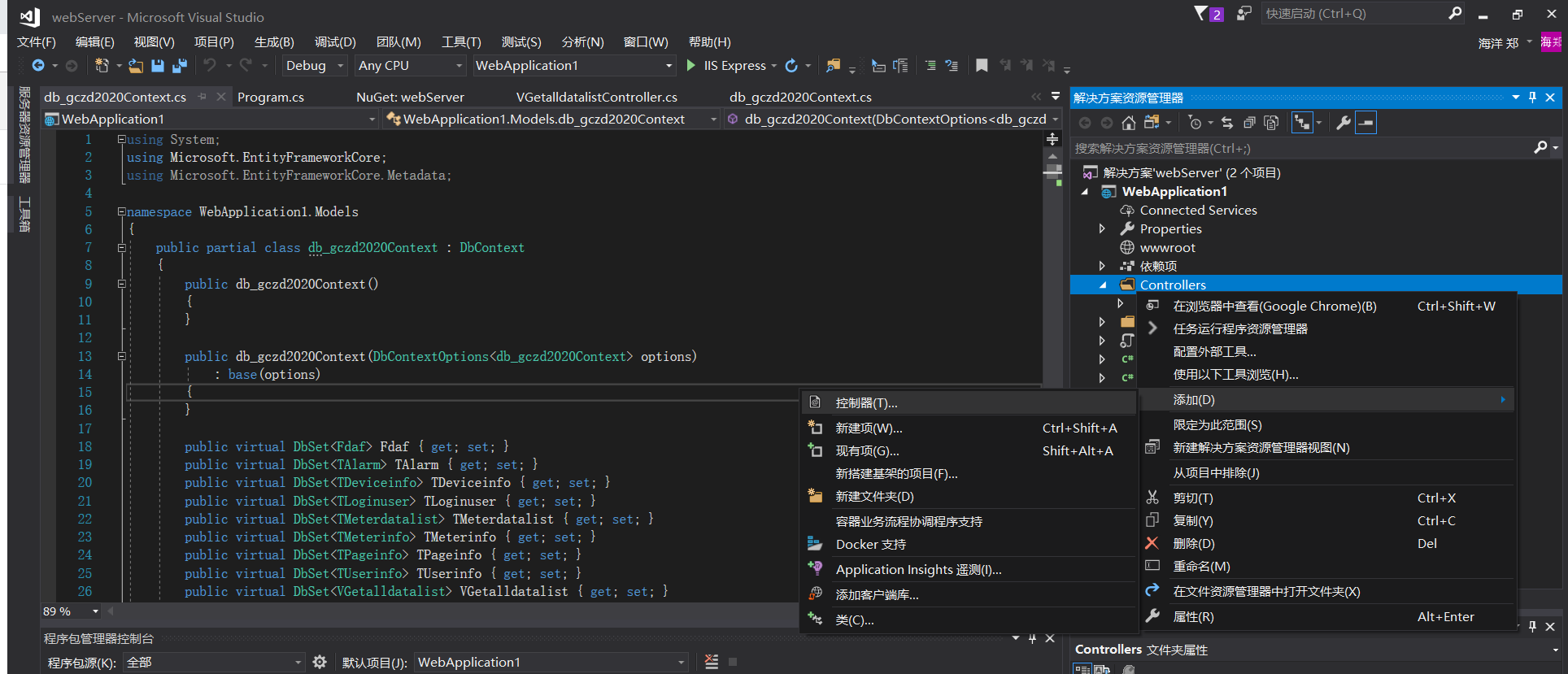Collapse class definition outlining at line 7

[x=121, y=247]
